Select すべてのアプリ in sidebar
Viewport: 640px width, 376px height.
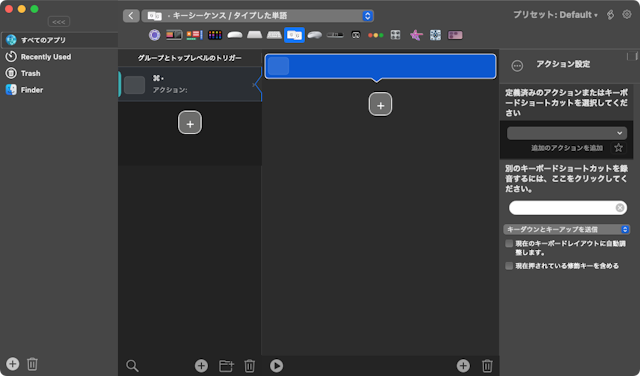pos(59,40)
